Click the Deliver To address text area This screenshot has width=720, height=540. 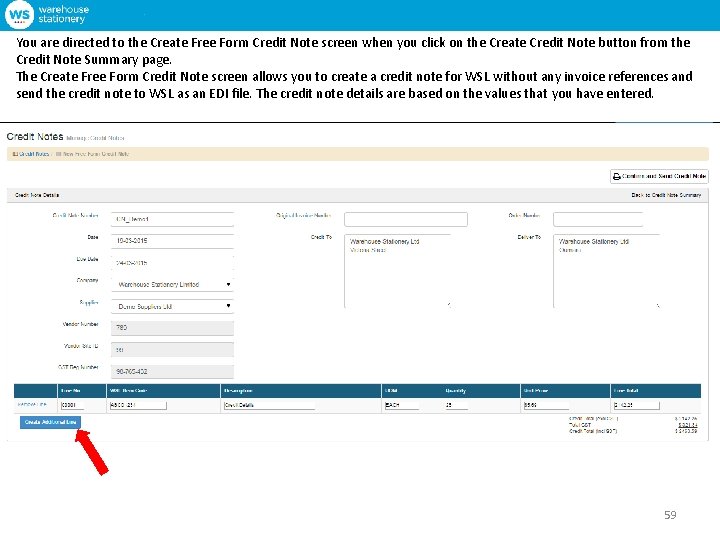click(608, 271)
